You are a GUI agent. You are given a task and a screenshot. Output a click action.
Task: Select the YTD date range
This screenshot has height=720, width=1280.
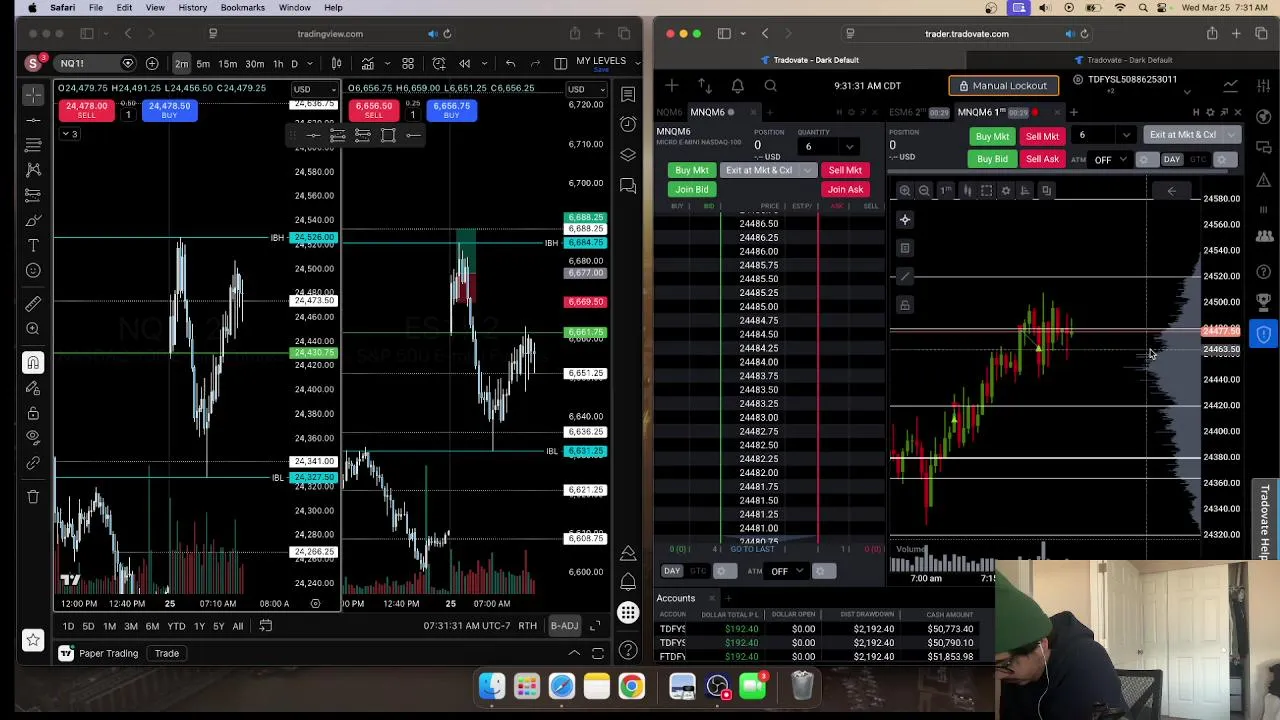tap(176, 626)
